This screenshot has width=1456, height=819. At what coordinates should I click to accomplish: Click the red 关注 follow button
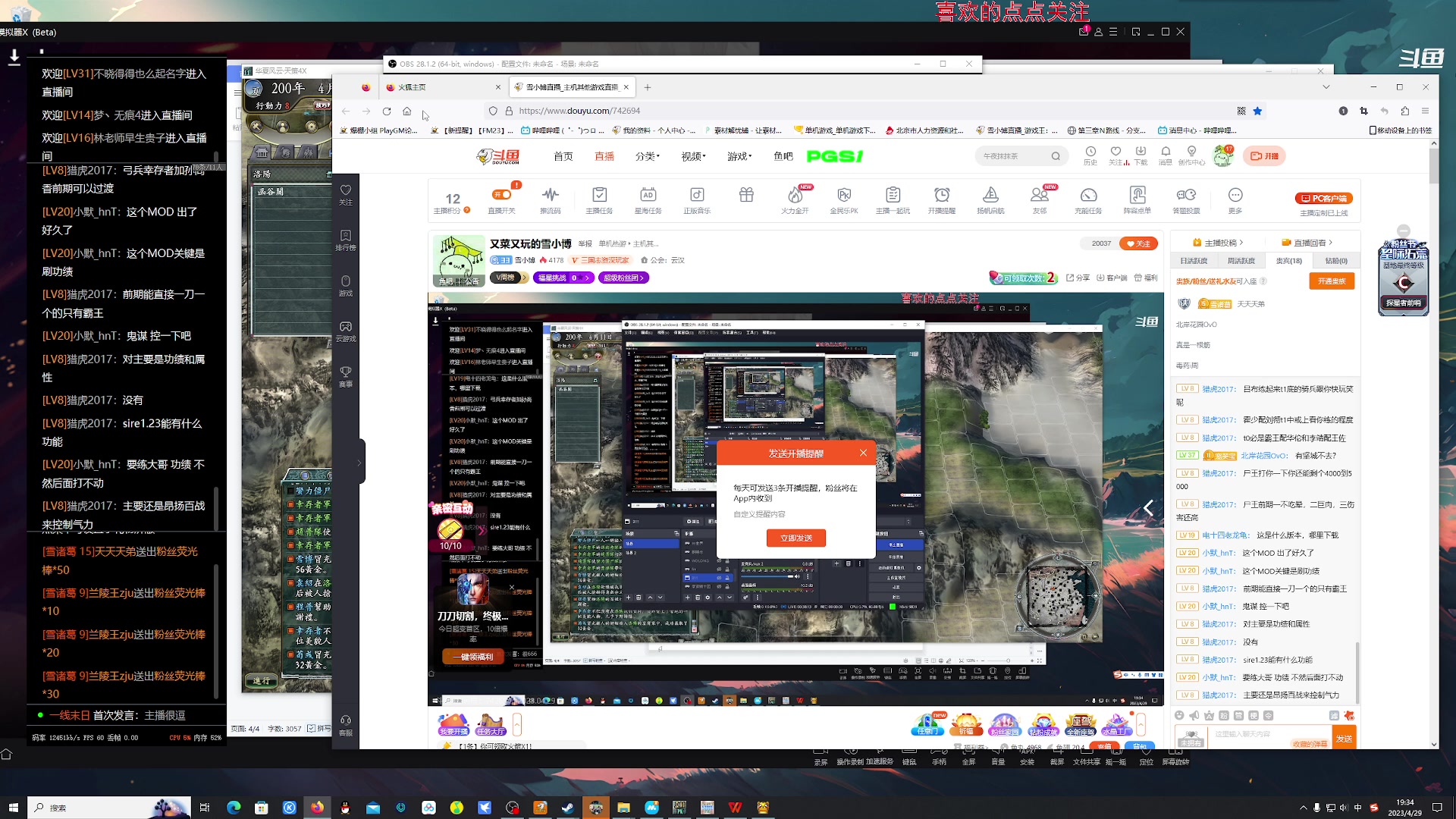(x=1139, y=243)
